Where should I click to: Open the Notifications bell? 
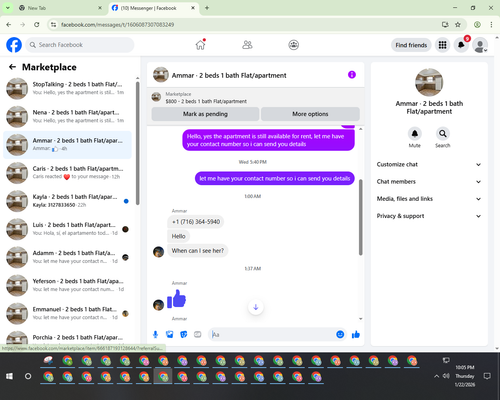pos(461,45)
